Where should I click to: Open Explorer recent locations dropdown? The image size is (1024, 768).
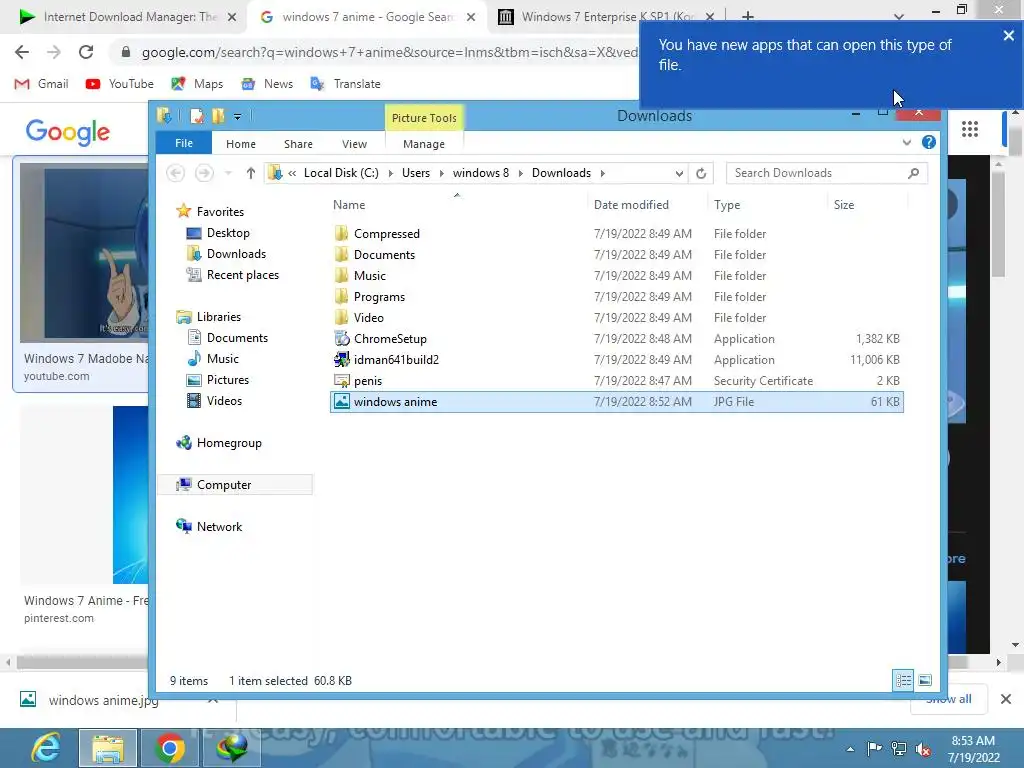228,173
